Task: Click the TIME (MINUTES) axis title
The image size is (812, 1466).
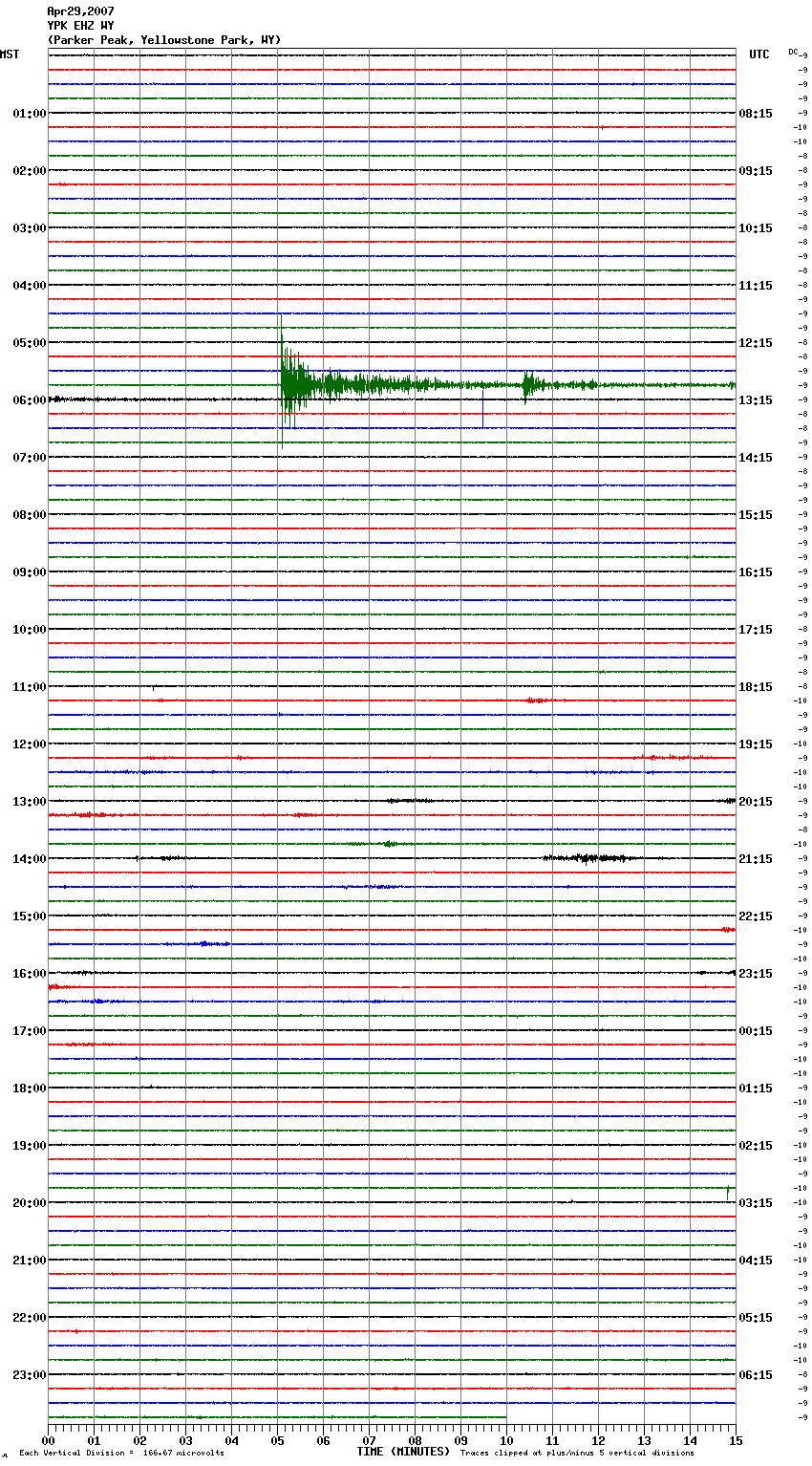Action: 403,1452
